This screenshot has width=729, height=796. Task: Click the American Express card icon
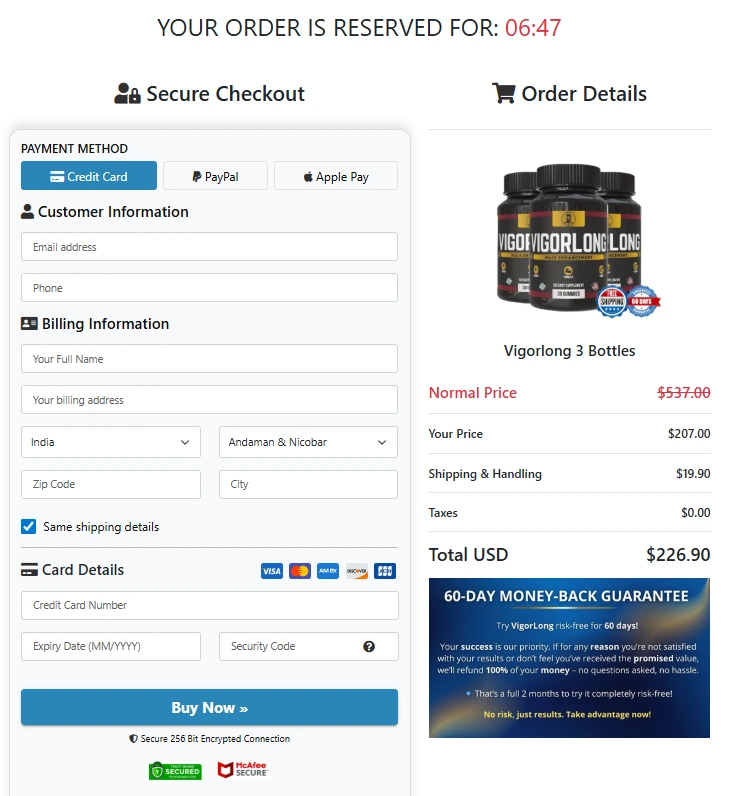click(x=328, y=571)
